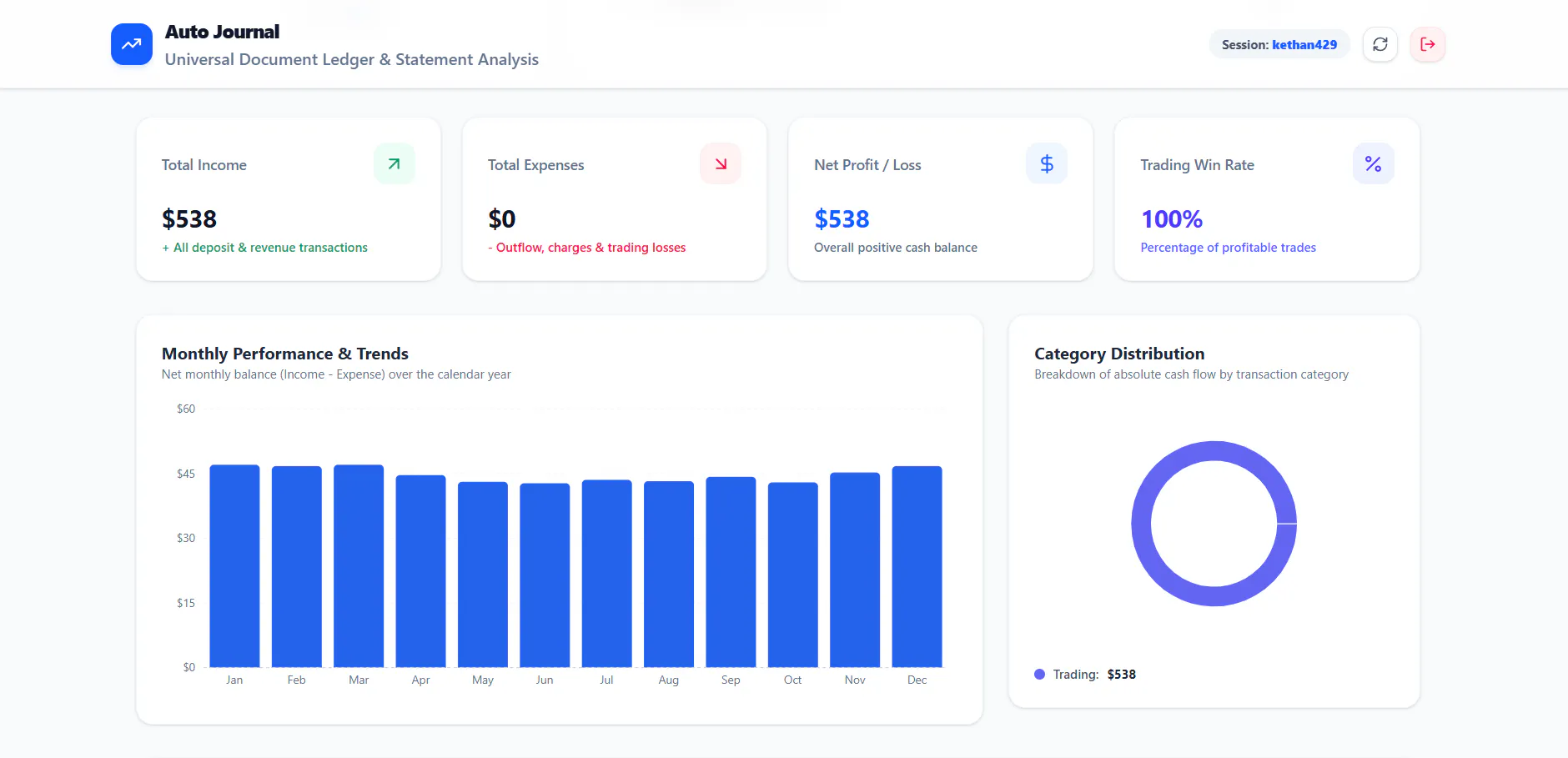Click the blue $538 net profit value
Image resolution: width=1568 pixels, height=758 pixels.
(842, 218)
